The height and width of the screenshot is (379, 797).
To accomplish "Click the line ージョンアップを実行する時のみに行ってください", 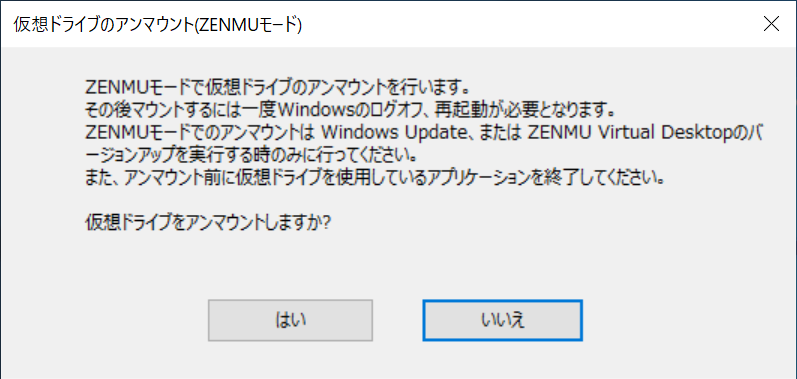I will 249,156.
